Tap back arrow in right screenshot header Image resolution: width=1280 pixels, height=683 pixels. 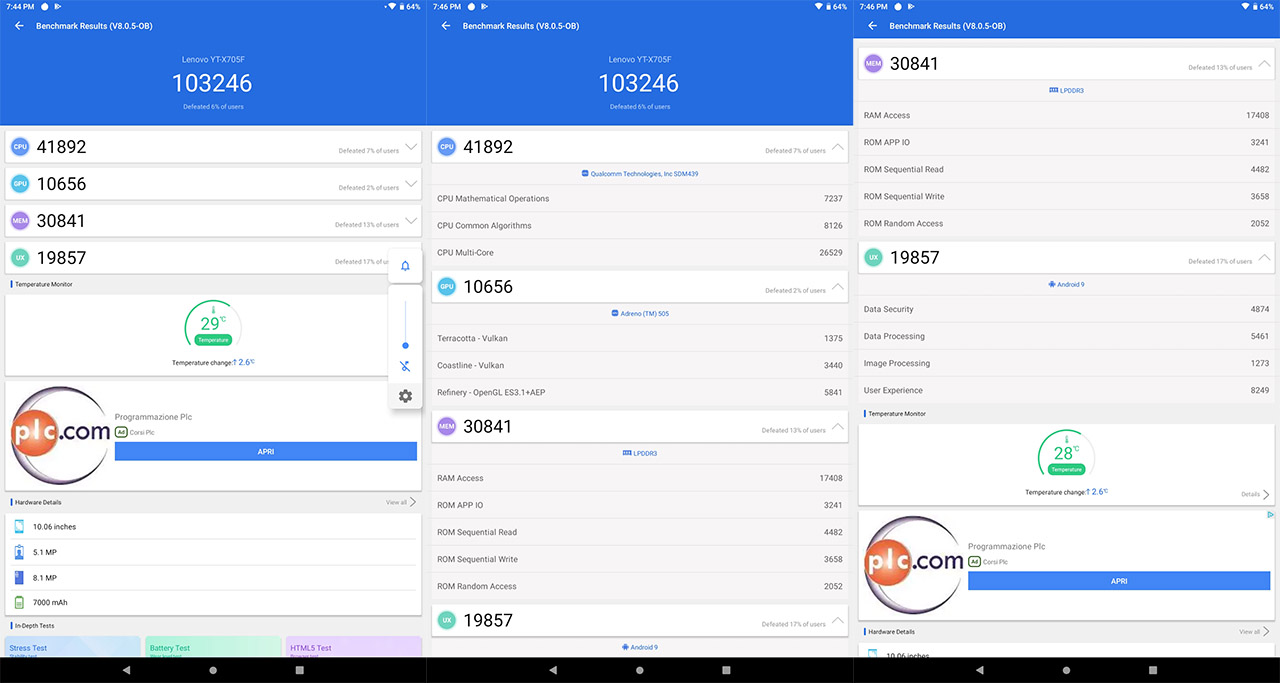[873, 26]
